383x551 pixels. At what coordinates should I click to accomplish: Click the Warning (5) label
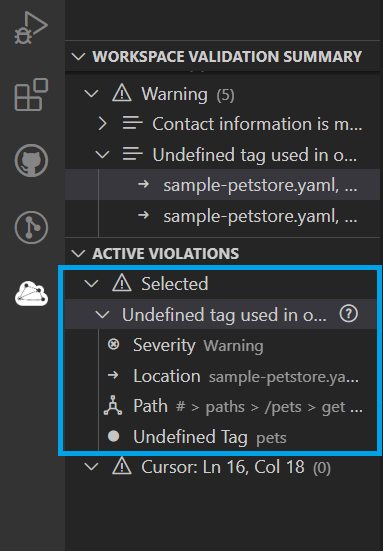coord(188,94)
